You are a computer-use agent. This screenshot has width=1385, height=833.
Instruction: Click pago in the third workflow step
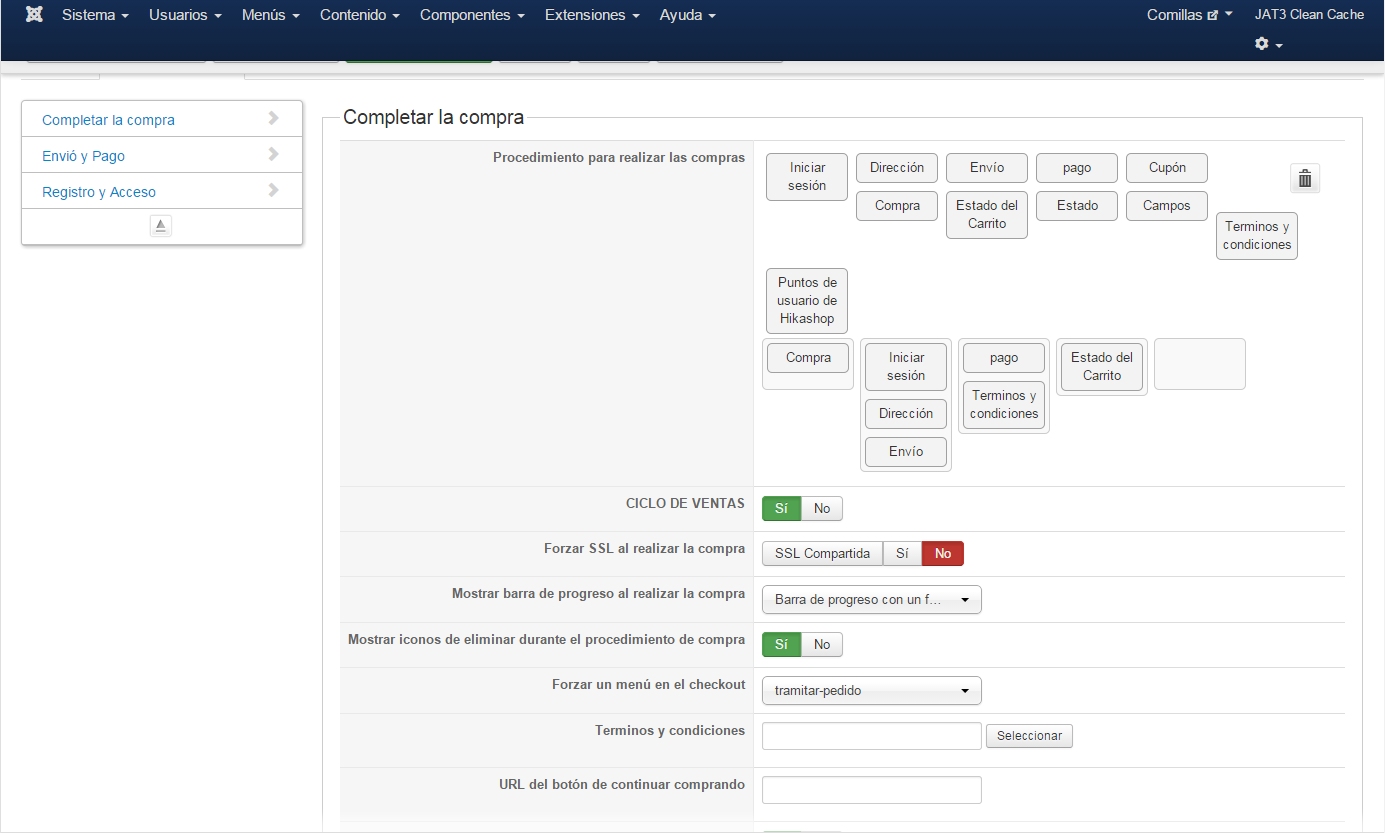pyautogui.click(x=1004, y=357)
